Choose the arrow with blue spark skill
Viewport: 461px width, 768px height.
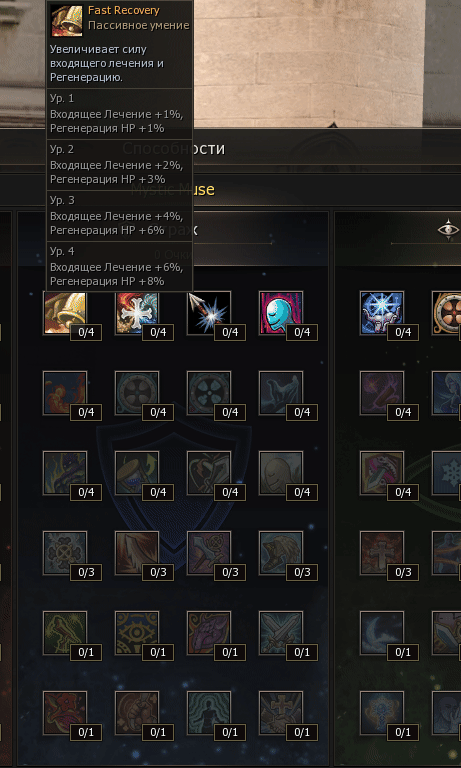coord(209,312)
